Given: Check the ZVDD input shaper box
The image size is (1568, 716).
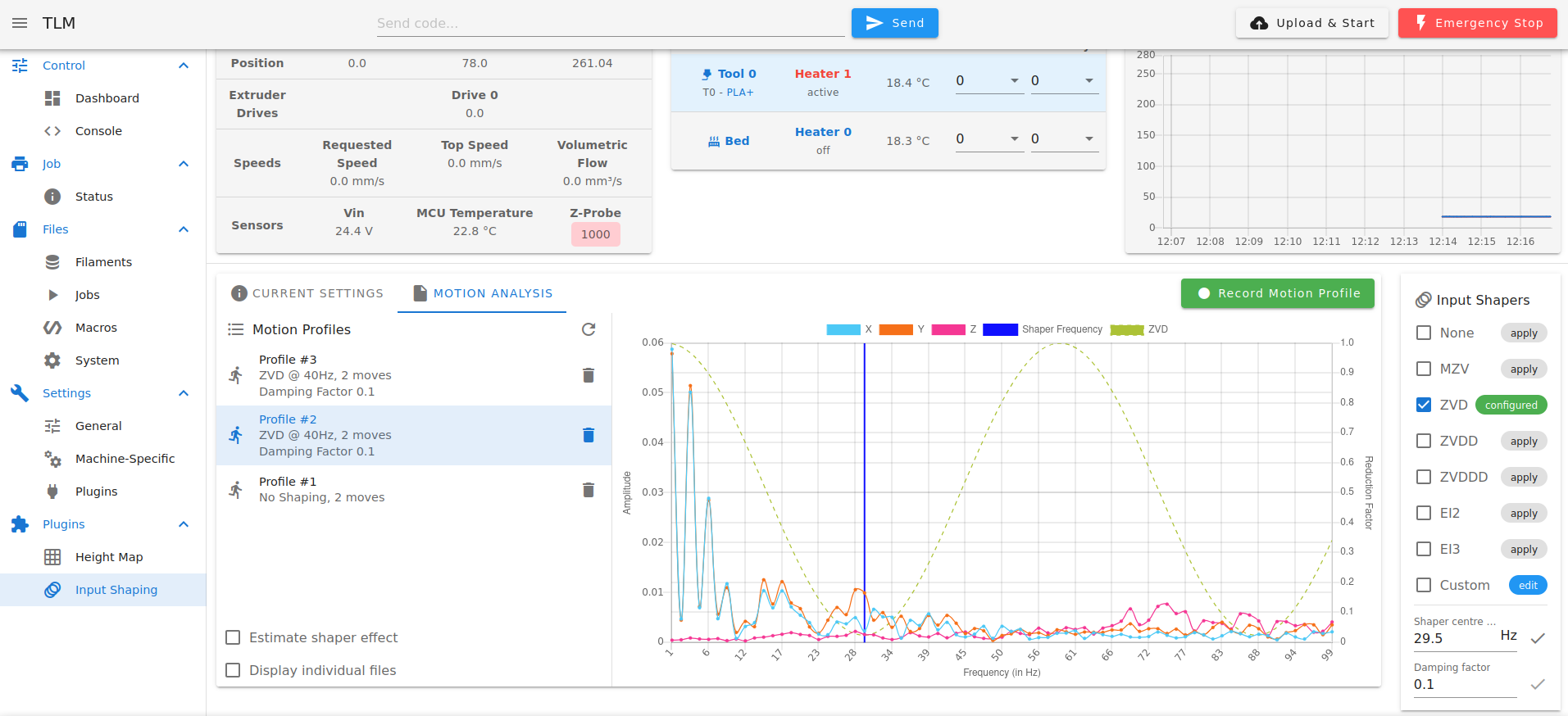Looking at the screenshot, I should click(1424, 441).
